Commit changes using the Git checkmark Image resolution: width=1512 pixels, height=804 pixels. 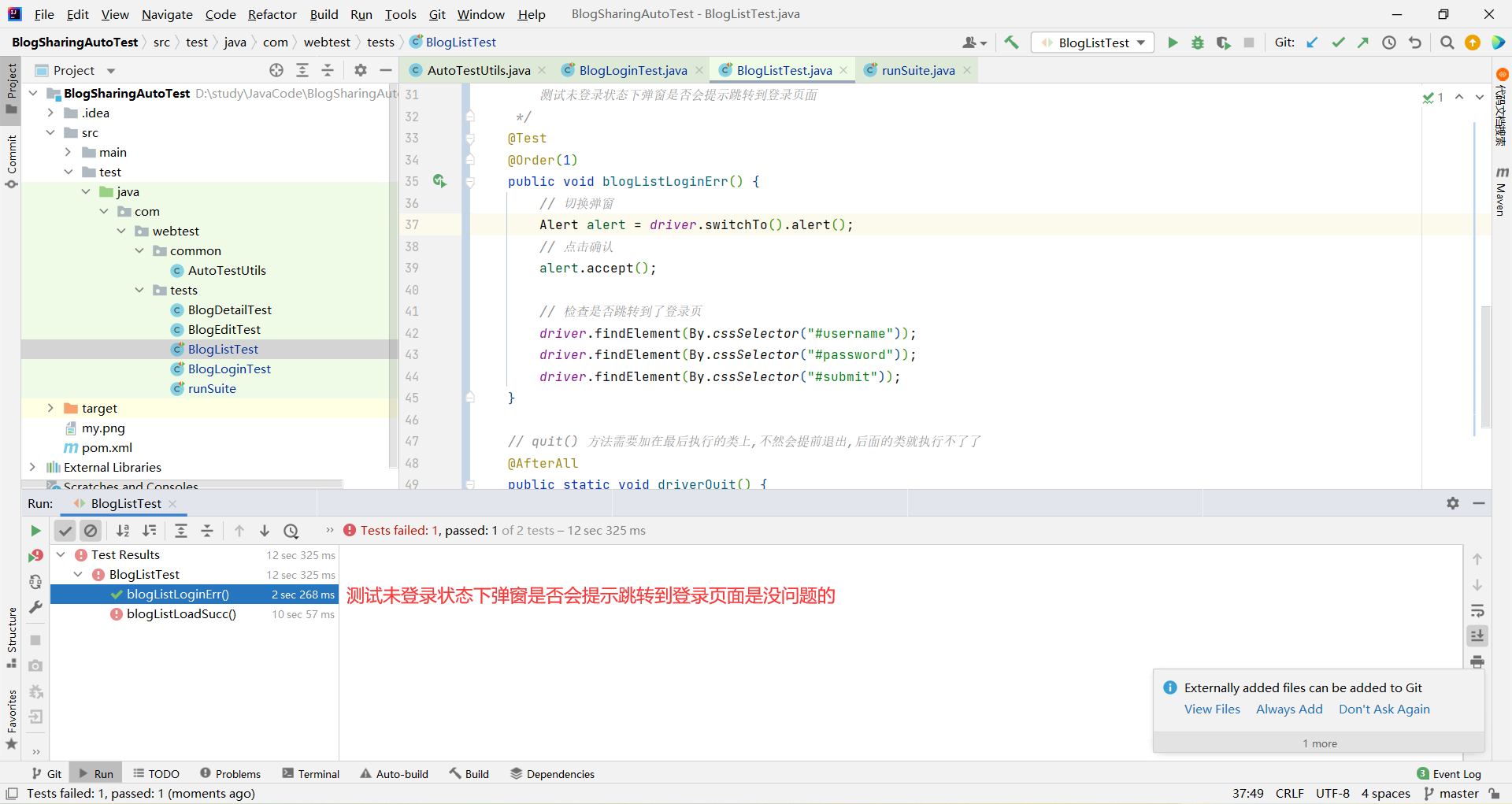coord(1338,43)
